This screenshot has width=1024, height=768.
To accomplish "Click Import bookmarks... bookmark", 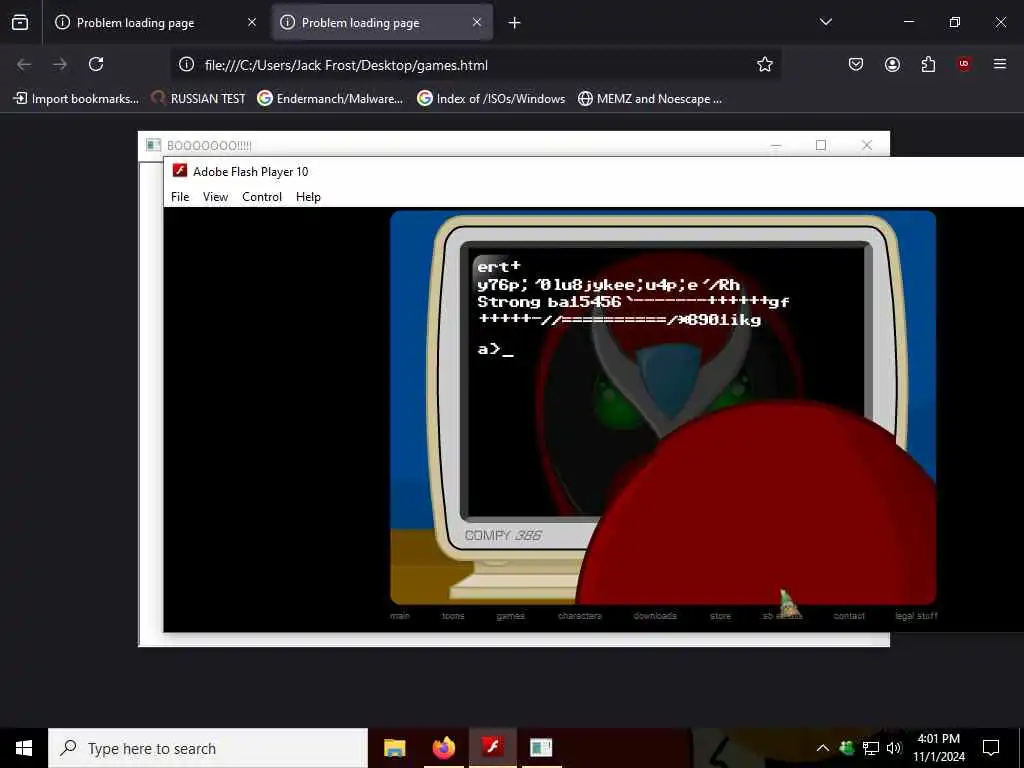I will tap(76, 99).
